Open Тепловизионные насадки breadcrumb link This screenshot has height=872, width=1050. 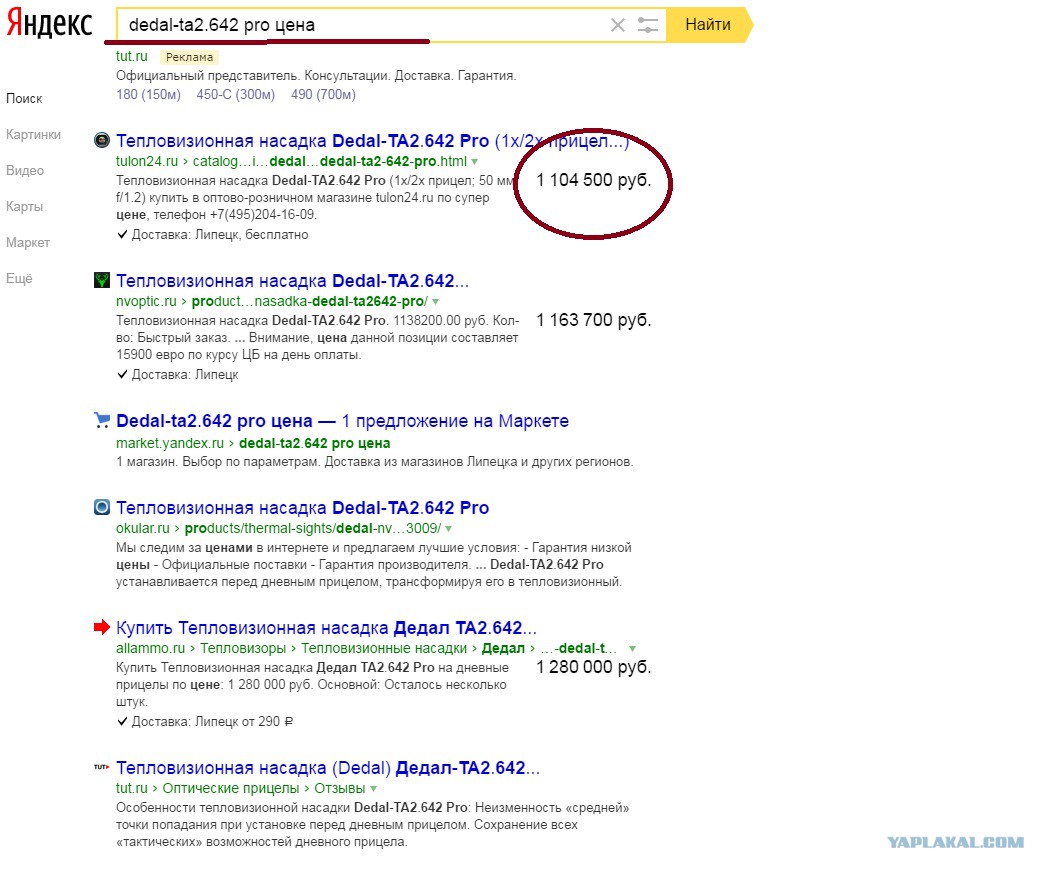[384, 648]
